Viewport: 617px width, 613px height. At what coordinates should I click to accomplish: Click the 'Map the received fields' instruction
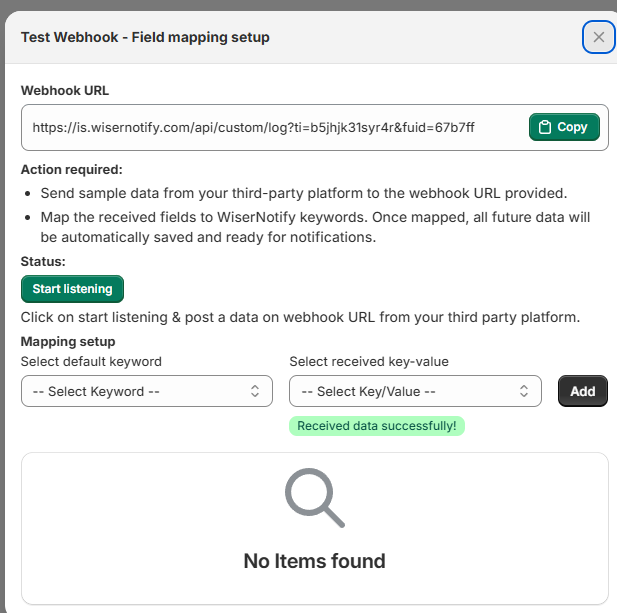[x=315, y=227]
